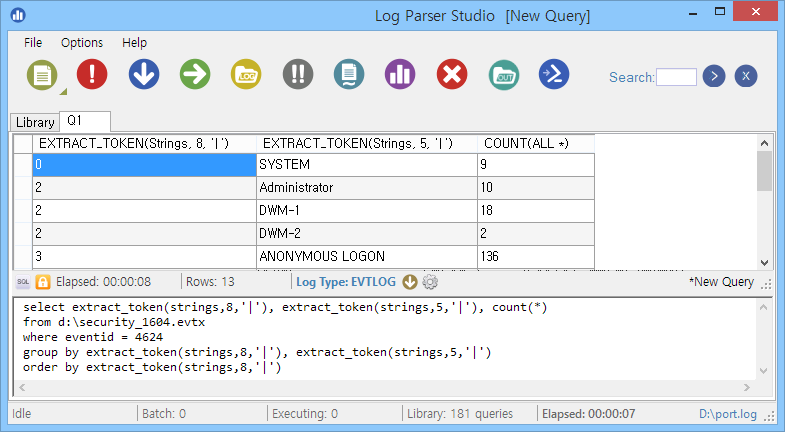Close the Log Parser Studio window
The height and width of the screenshot is (432, 785).
pyautogui.click(x=755, y=11)
